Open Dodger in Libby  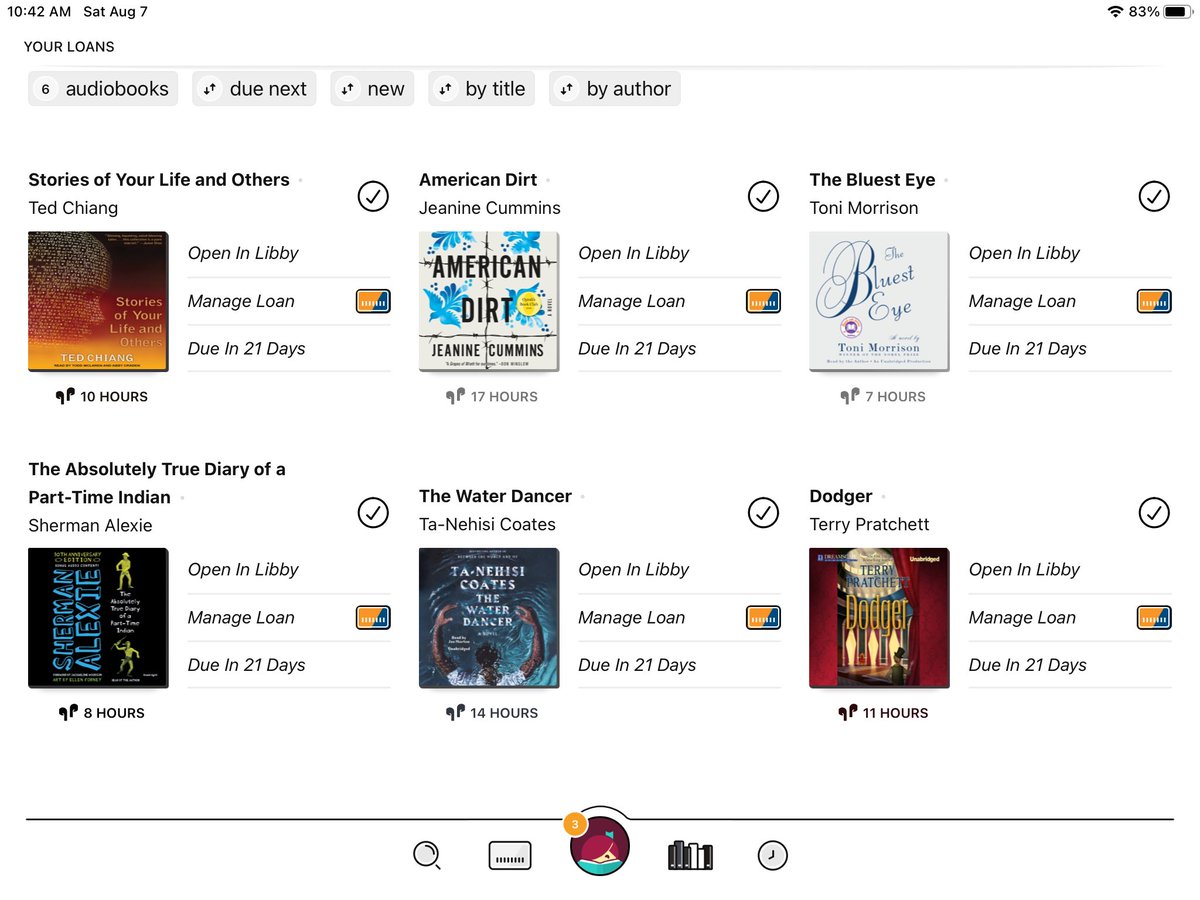click(1024, 569)
